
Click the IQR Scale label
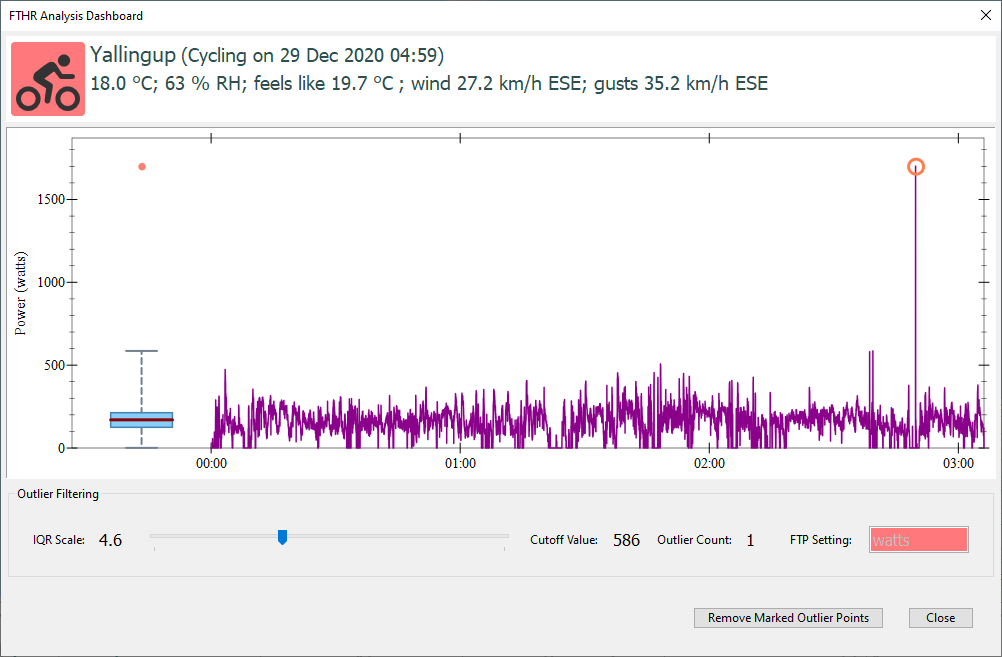point(59,540)
